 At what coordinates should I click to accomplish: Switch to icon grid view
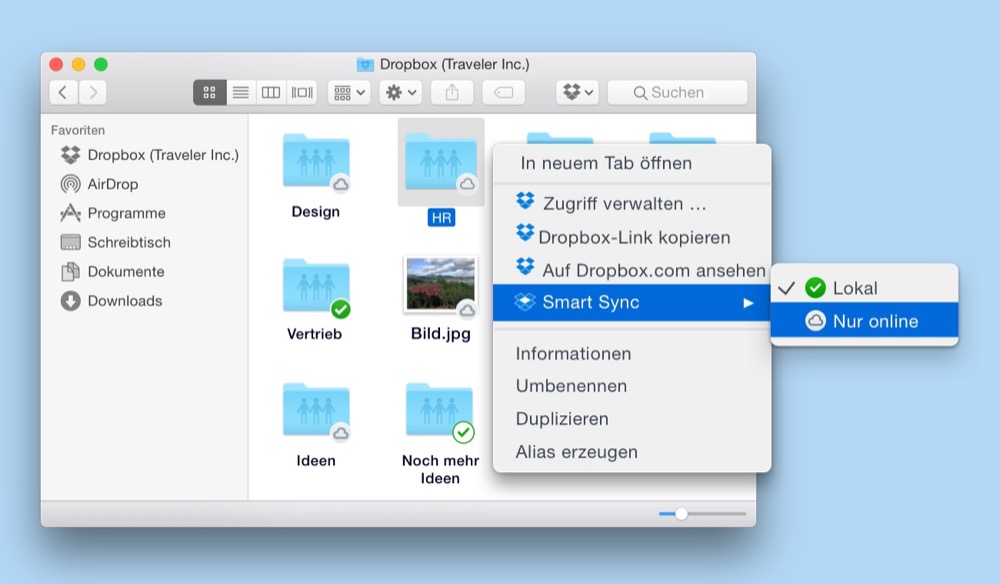click(209, 93)
